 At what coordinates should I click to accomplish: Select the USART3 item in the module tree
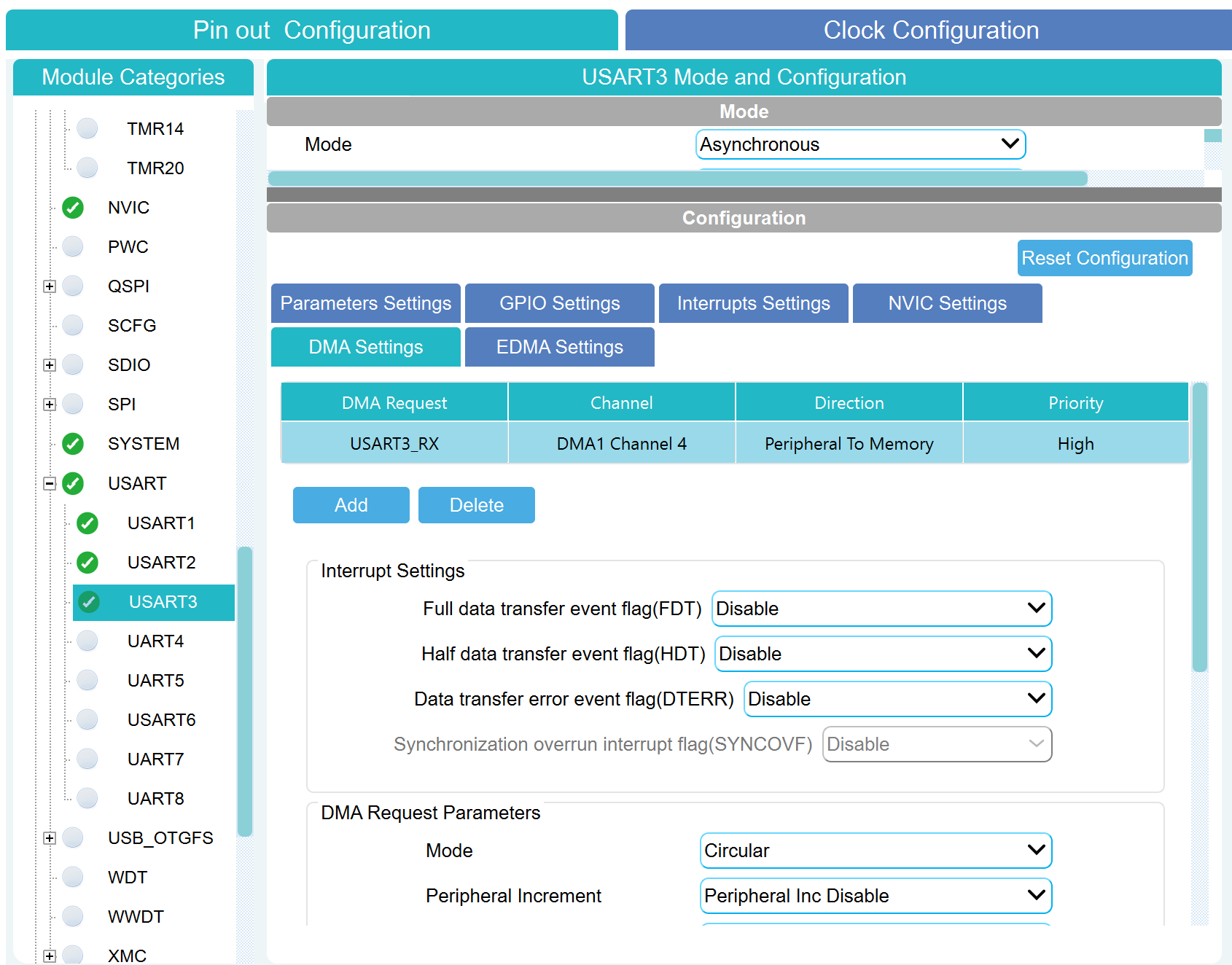154,602
